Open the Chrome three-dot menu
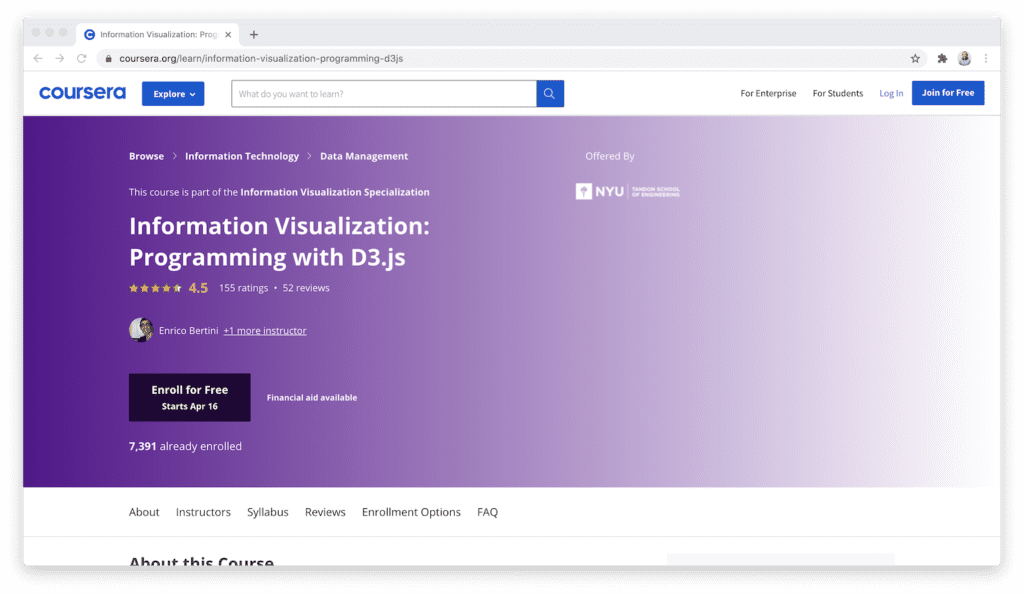Screen dimensions: 1024x594 pyautogui.click(x=985, y=59)
